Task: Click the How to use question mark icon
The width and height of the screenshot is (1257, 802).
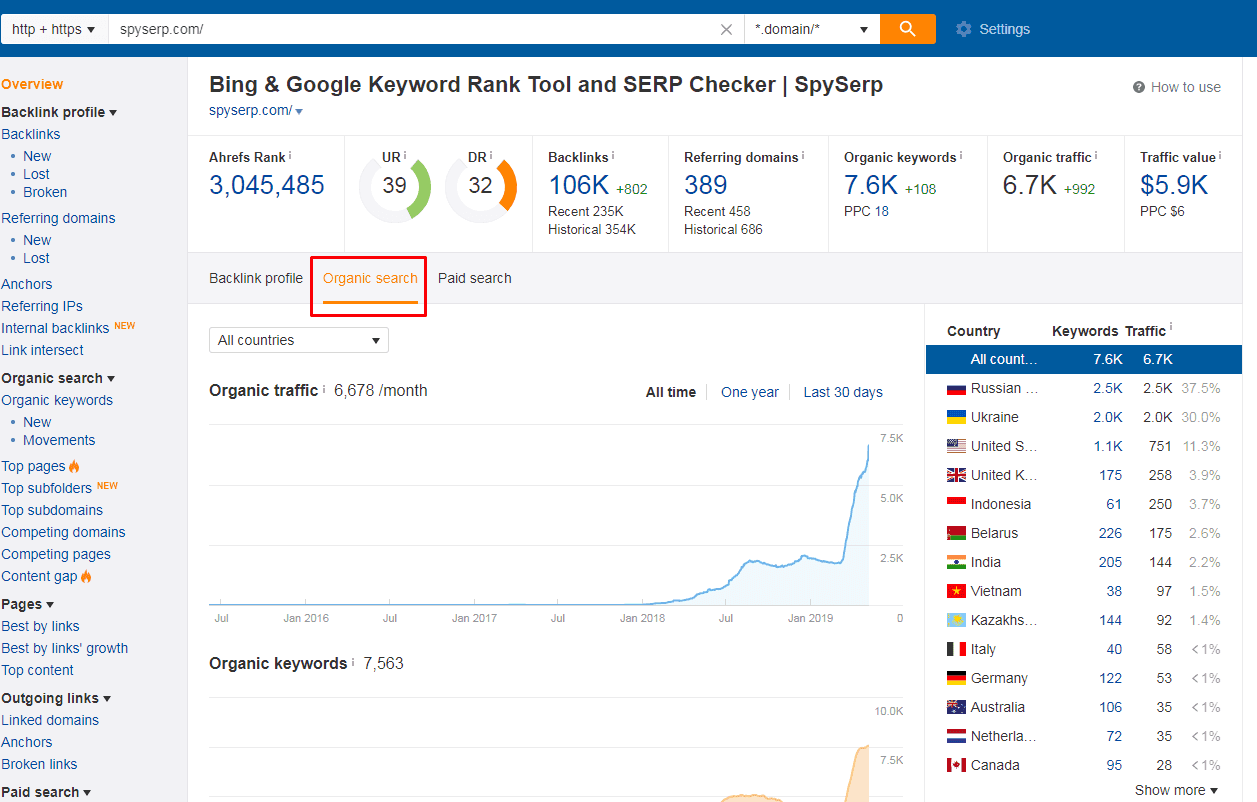Action: (x=1138, y=87)
